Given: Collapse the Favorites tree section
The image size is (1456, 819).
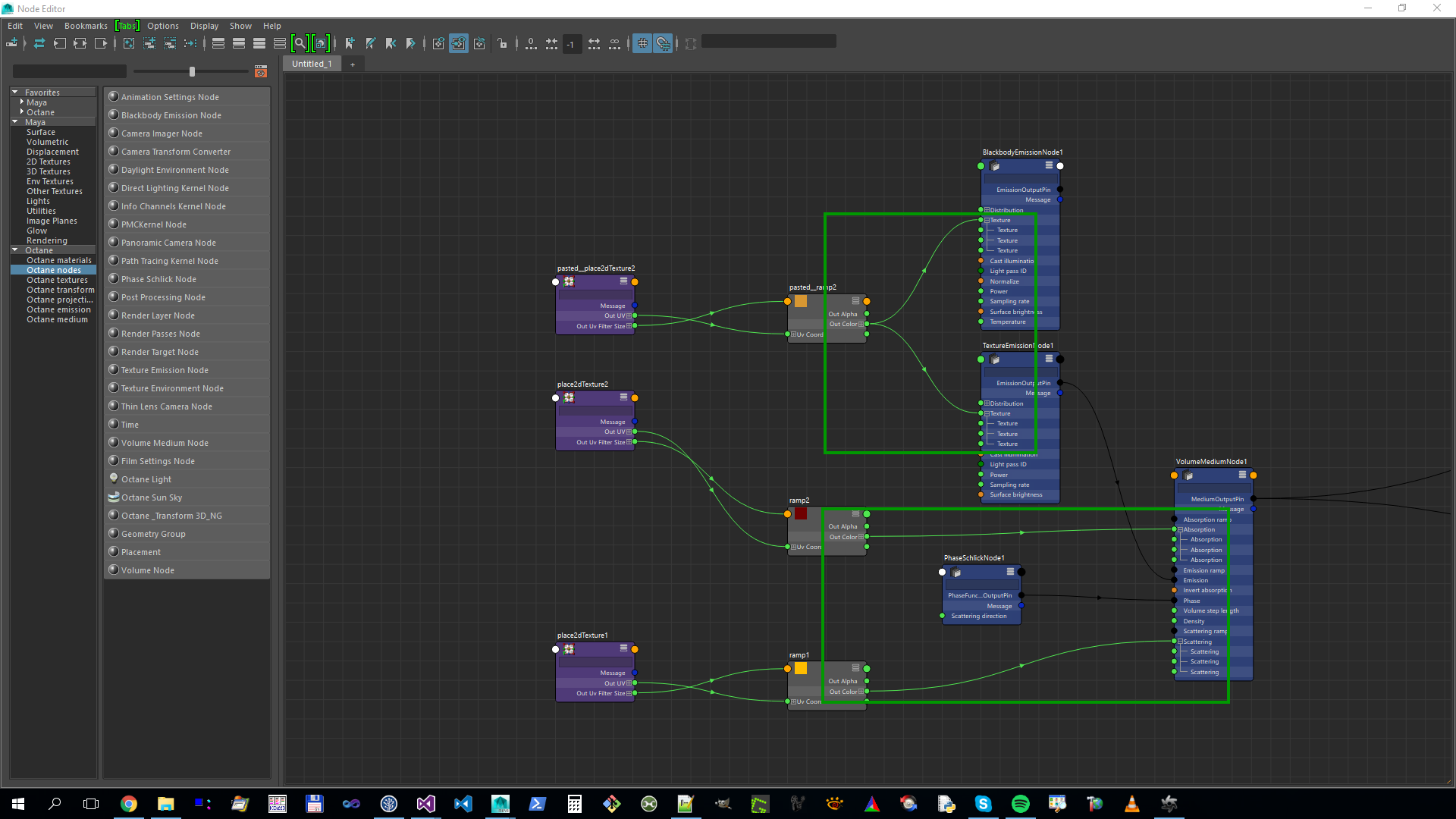Looking at the screenshot, I should tap(14, 93).
